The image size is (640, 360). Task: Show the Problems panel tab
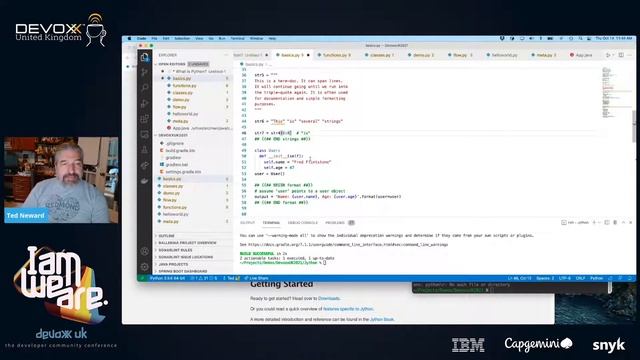pyautogui.click(x=340, y=222)
